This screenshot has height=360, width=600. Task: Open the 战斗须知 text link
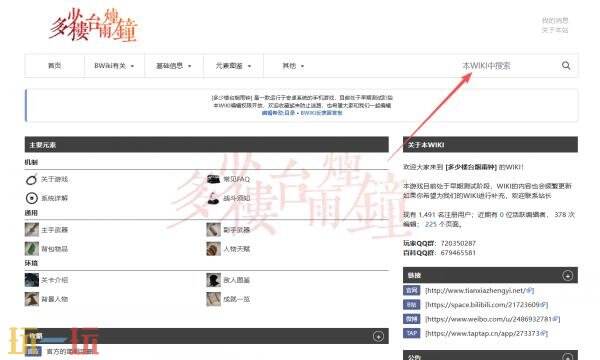coord(236,198)
